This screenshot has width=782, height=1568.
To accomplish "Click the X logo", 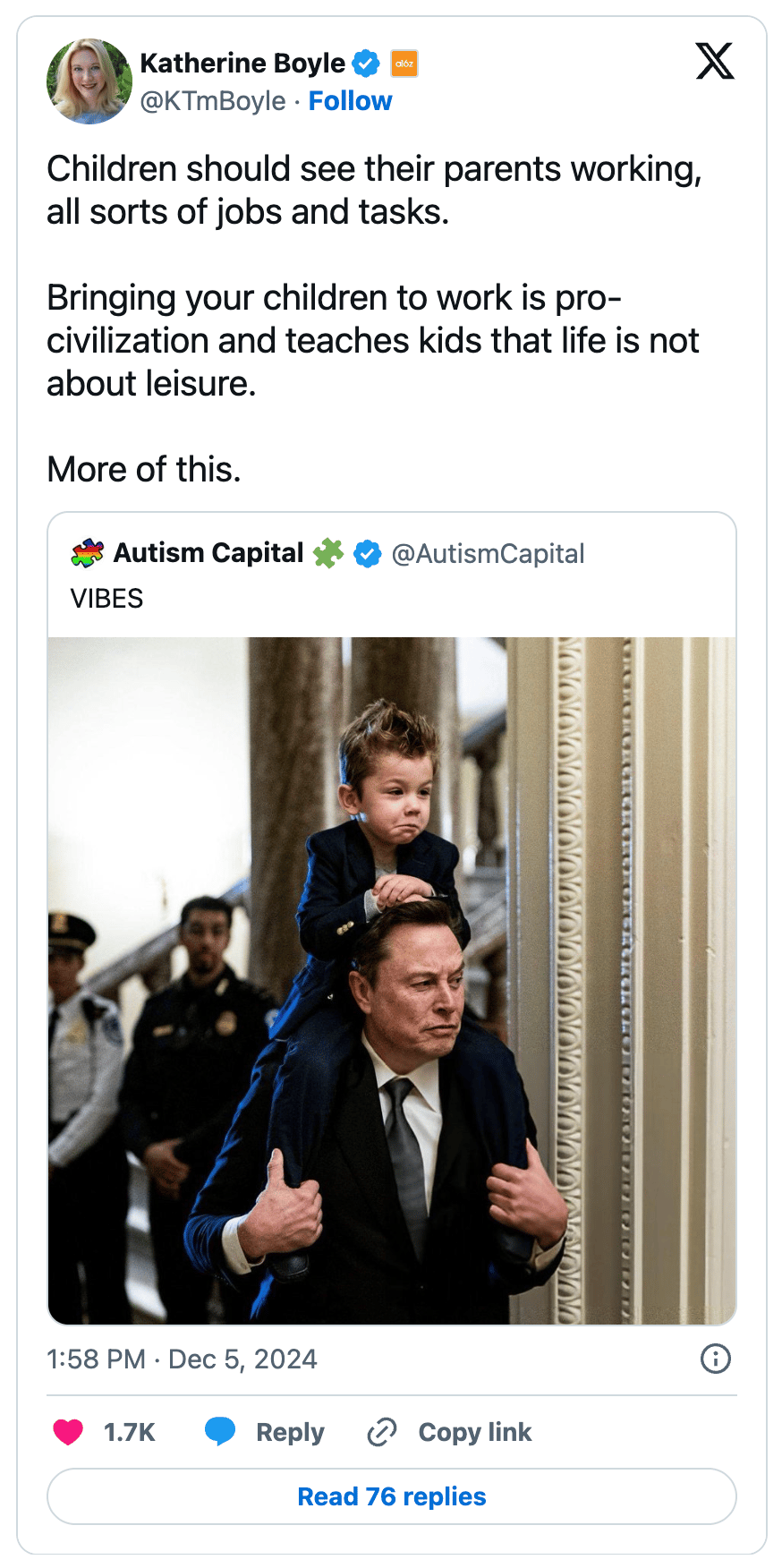I will 714,62.
